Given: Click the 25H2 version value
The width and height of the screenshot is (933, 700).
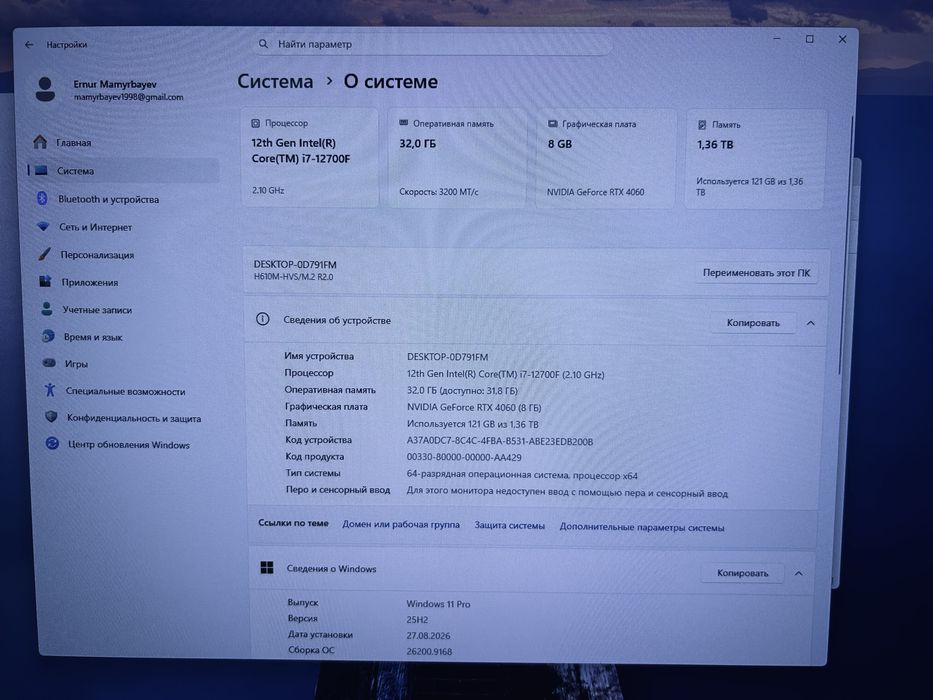Looking at the screenshot, I should pos(417,619).
